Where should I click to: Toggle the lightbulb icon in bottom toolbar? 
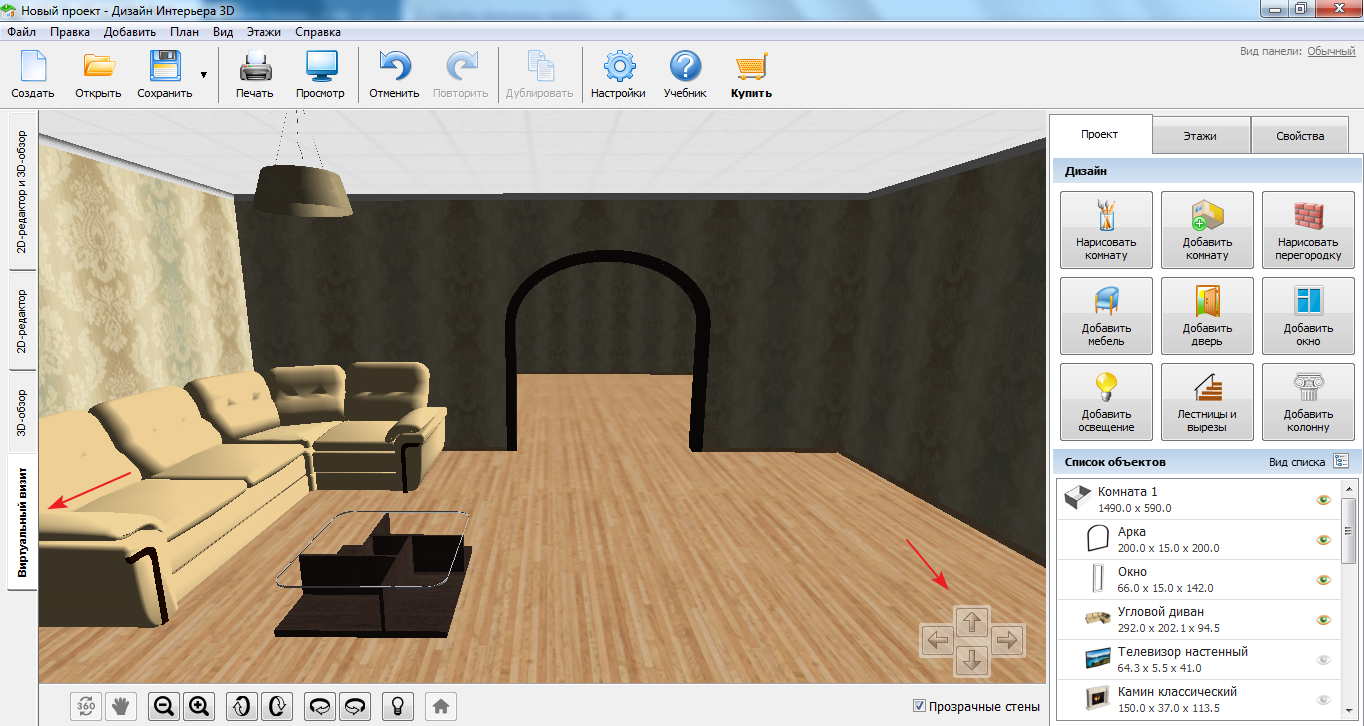click(x=397, y=706)
